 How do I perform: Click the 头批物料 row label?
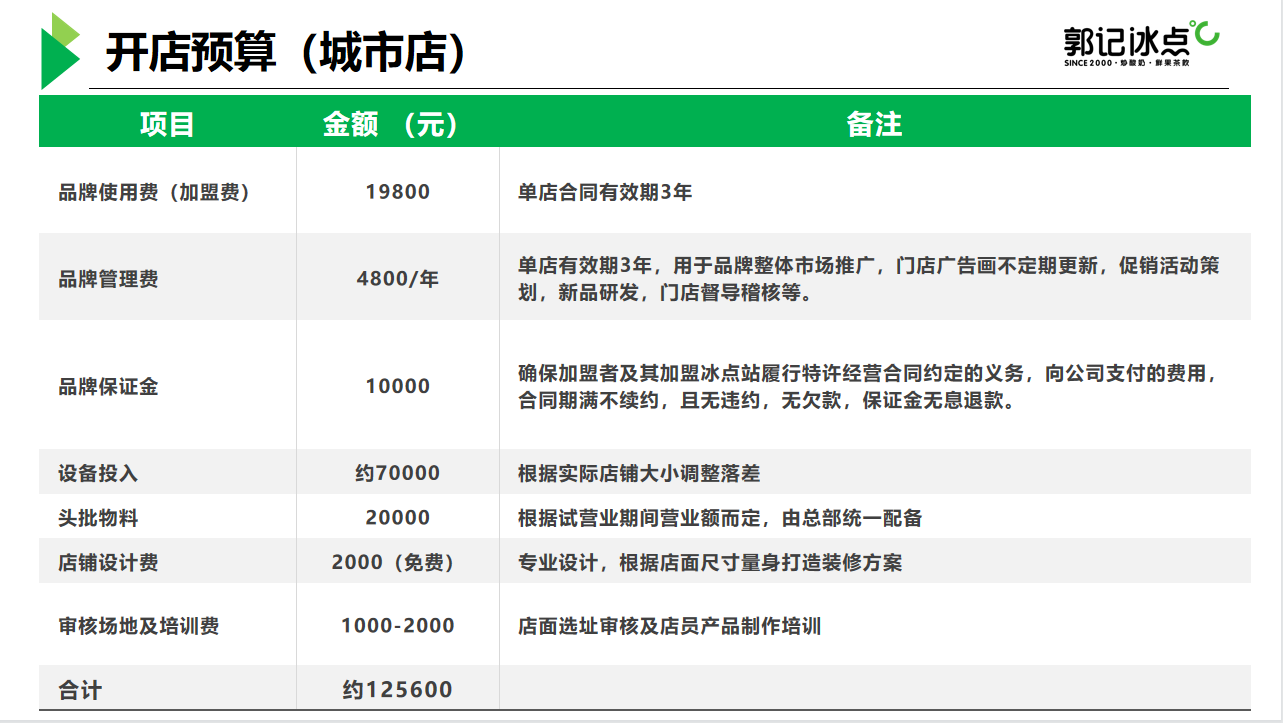tap(98, 518)
